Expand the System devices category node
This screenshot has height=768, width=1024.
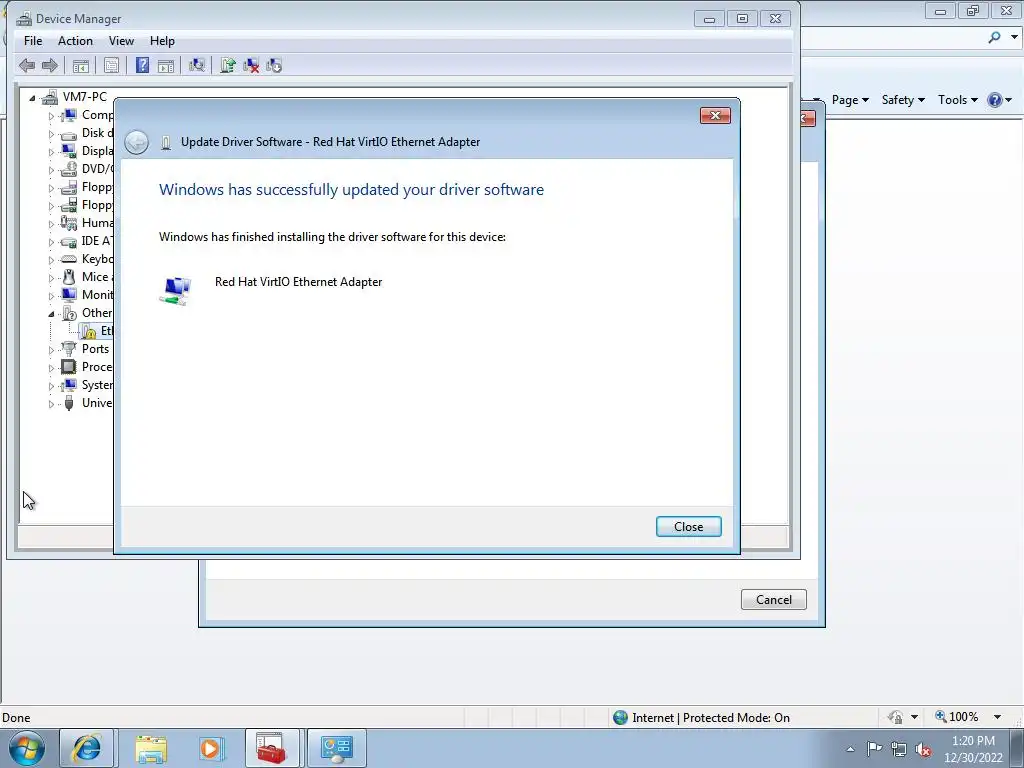pos(51,386)
